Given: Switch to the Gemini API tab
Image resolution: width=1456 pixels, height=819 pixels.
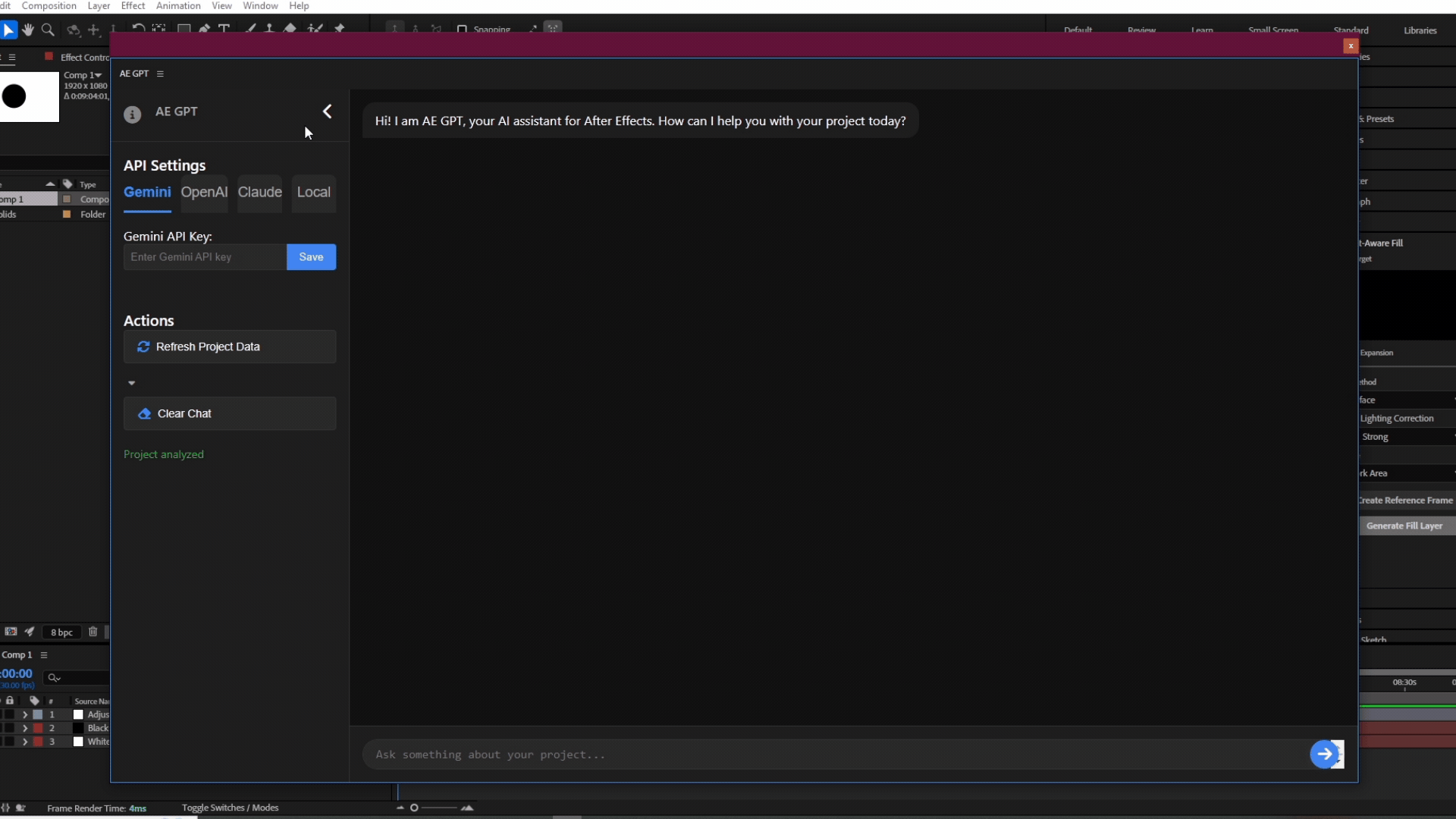Looking at the screenshot, I should (x=147, y=193).
